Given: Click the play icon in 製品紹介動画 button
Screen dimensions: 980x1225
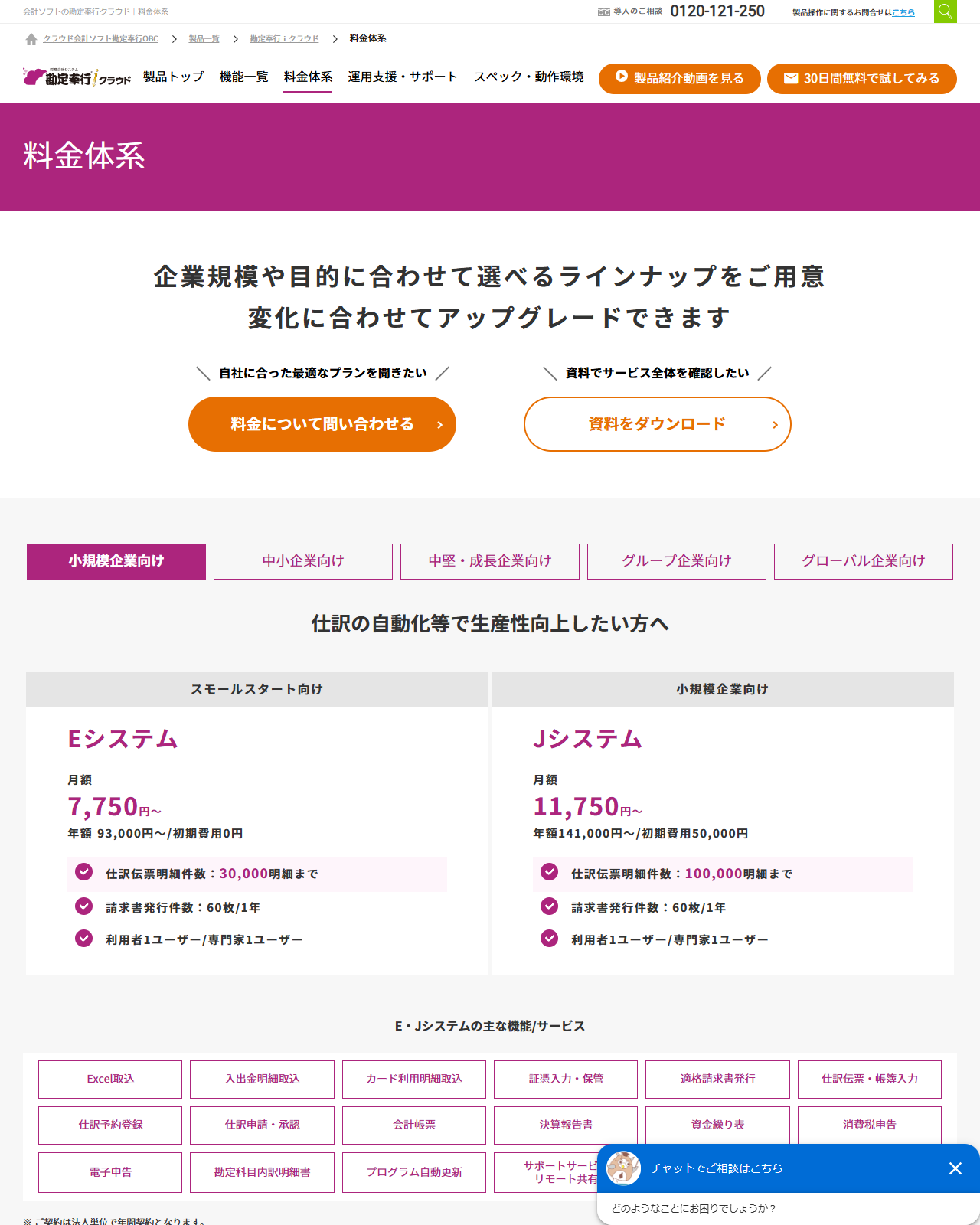Looking at the screenshot, I should pos(622,77).
